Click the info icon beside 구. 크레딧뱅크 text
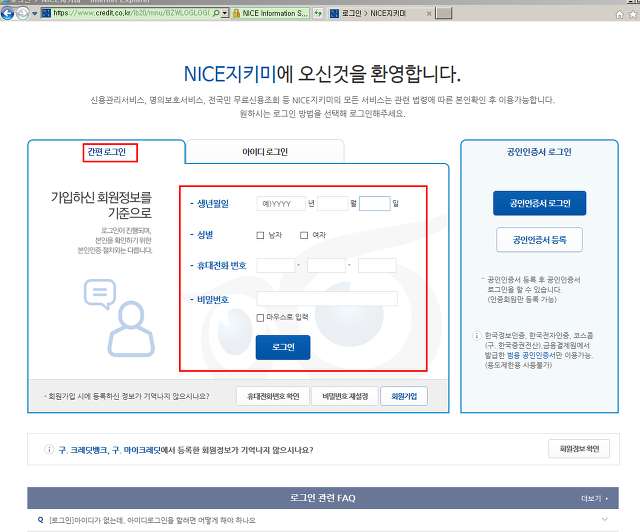Viewport: 640px width, 532px height. click(49, 450)
